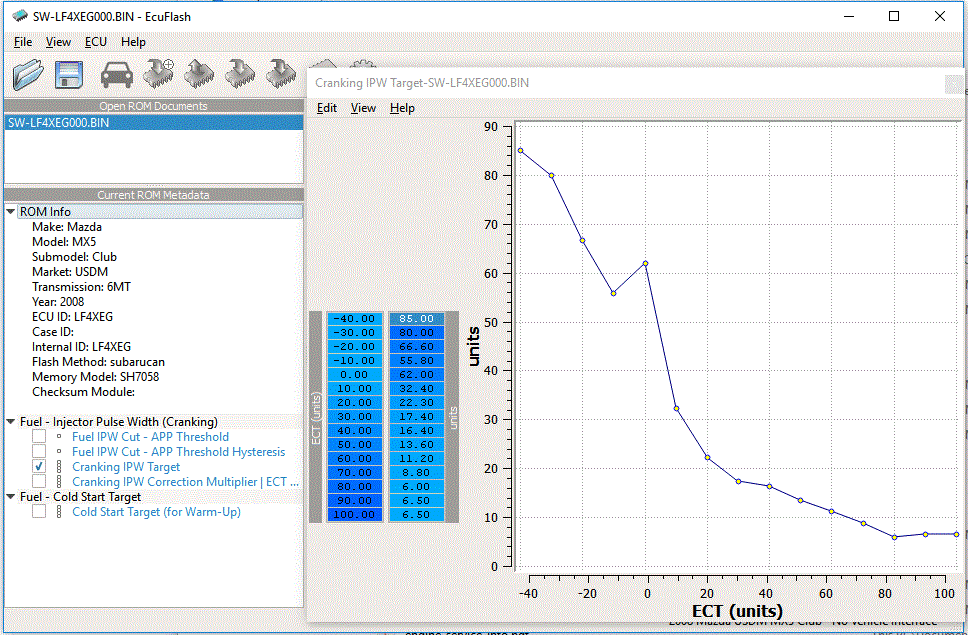Collapse Fuel - Injector Pulse Width (Cranking) group

click(11, 422)
